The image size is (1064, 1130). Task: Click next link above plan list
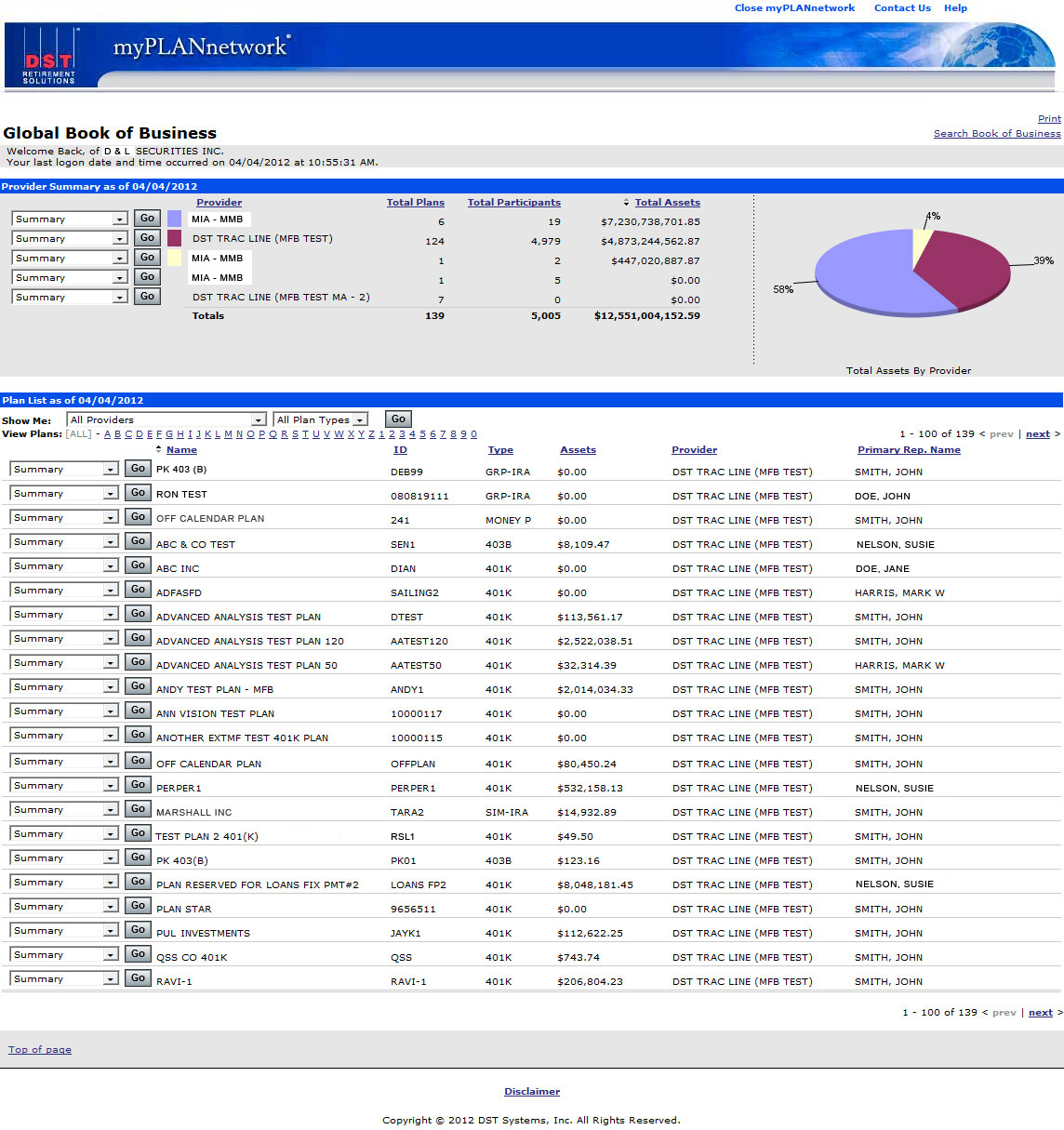[1037, 434]
